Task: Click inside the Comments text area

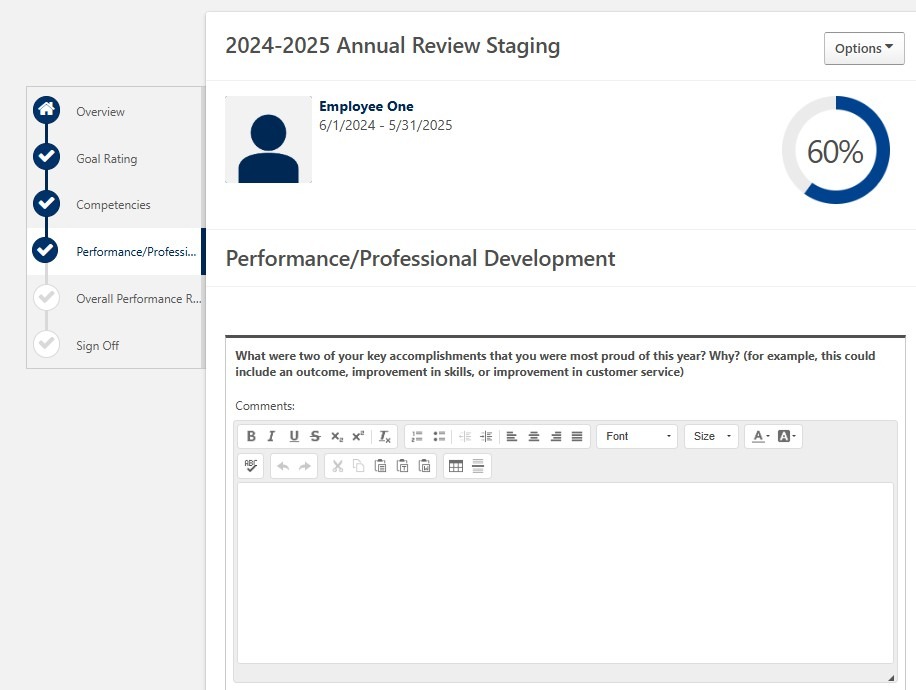Action: pyautogui.click(x=565, y=573)
